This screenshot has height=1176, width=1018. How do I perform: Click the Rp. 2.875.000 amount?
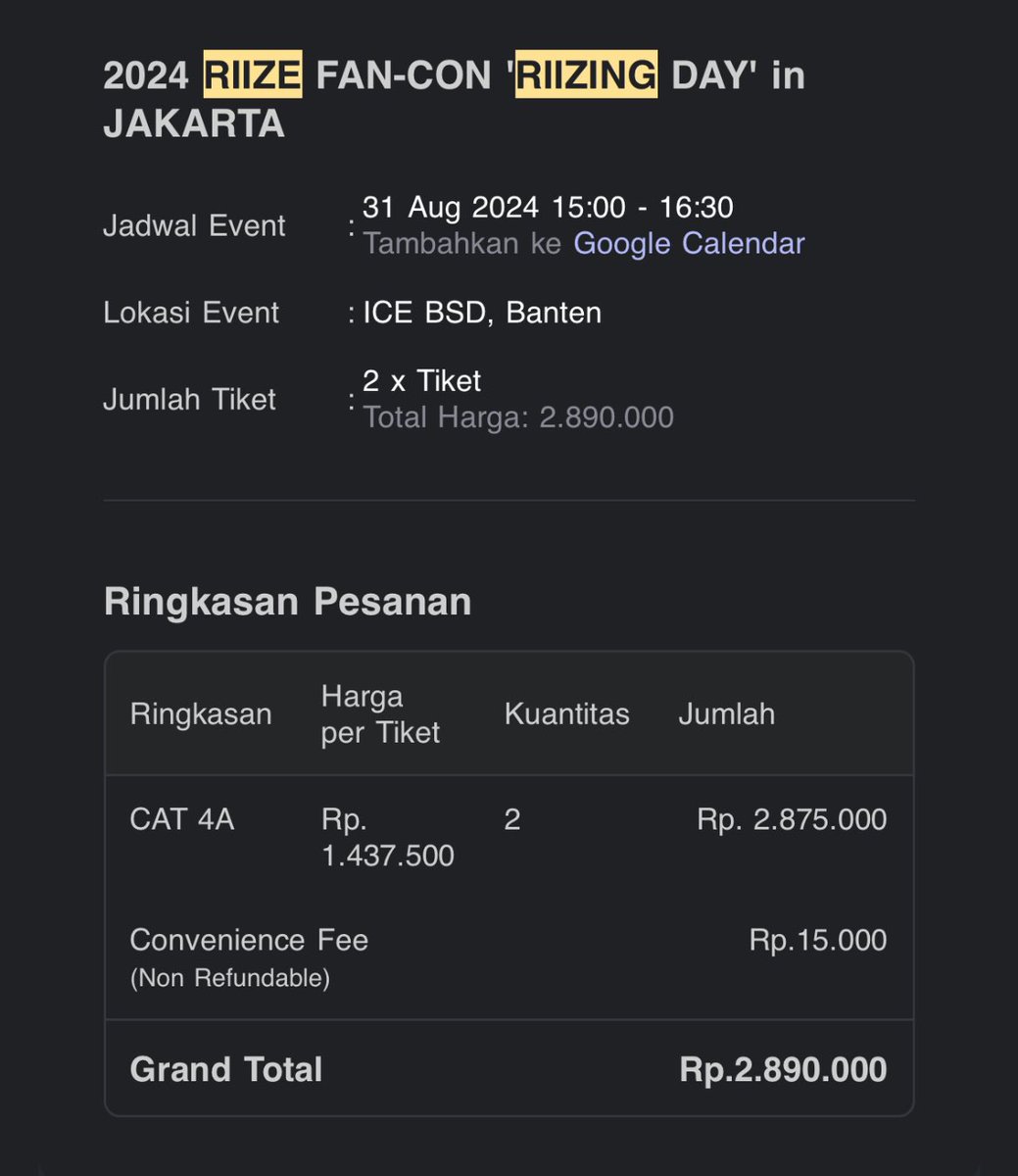pyautogui.click(x=792, y=819)
